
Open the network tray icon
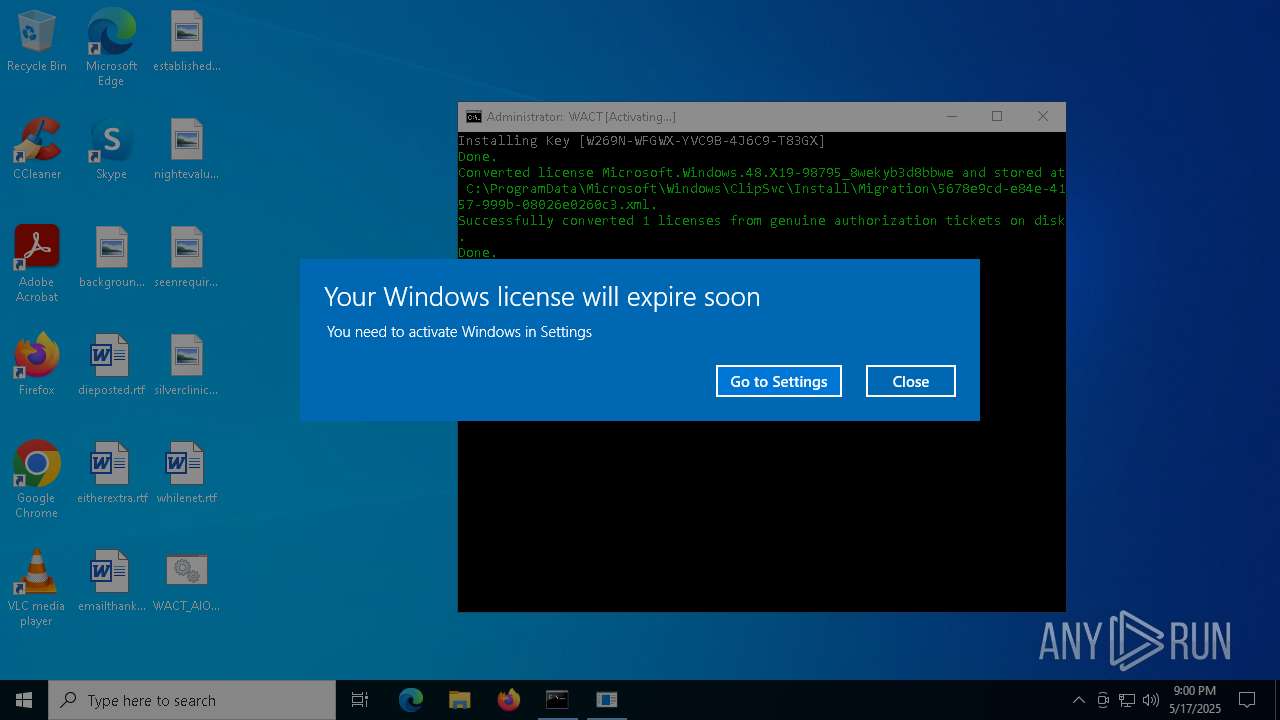(x=1127, y=700)
